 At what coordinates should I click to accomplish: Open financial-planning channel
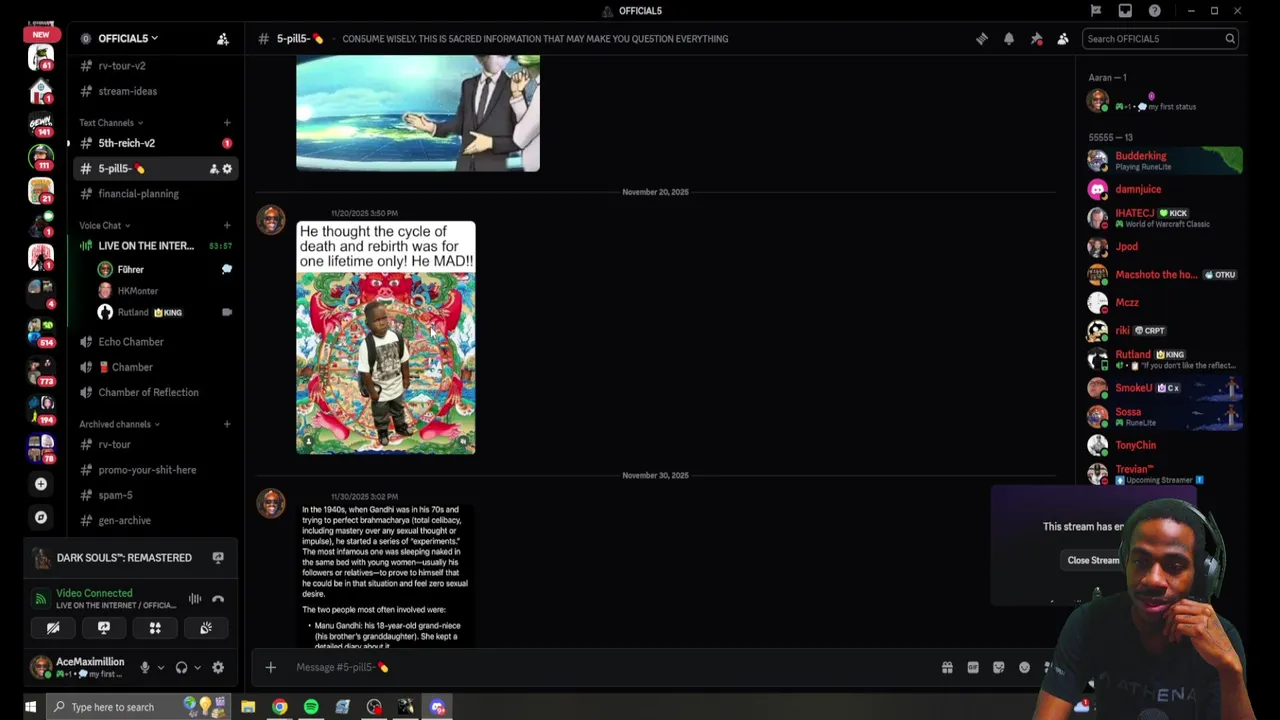155,194
